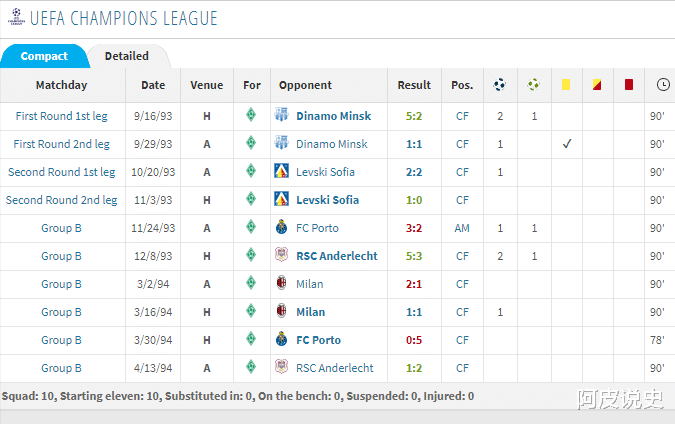The width and height of the screenshot is (675, 424).
Task: Click the assists icon column header
Action: [x=534, y=85]
